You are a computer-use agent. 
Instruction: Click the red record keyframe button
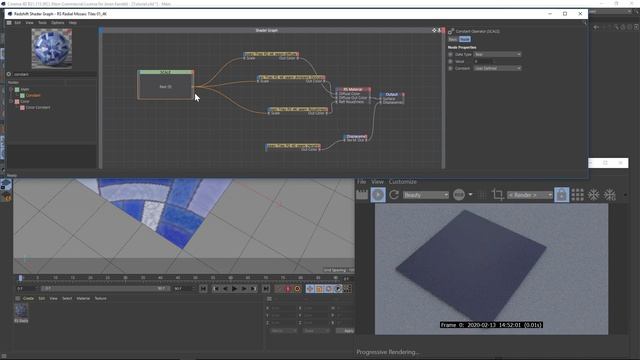coord(288,289)
